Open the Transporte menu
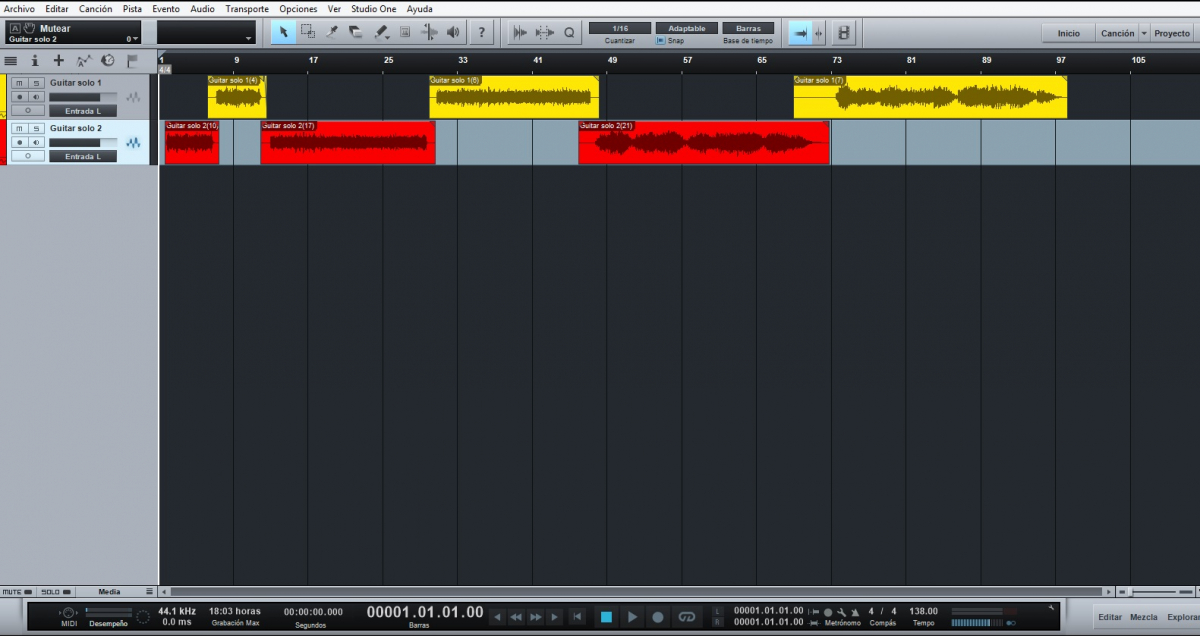Viewport: 1200px width, 636px height. pyautogui.click(x=246, y=9)
